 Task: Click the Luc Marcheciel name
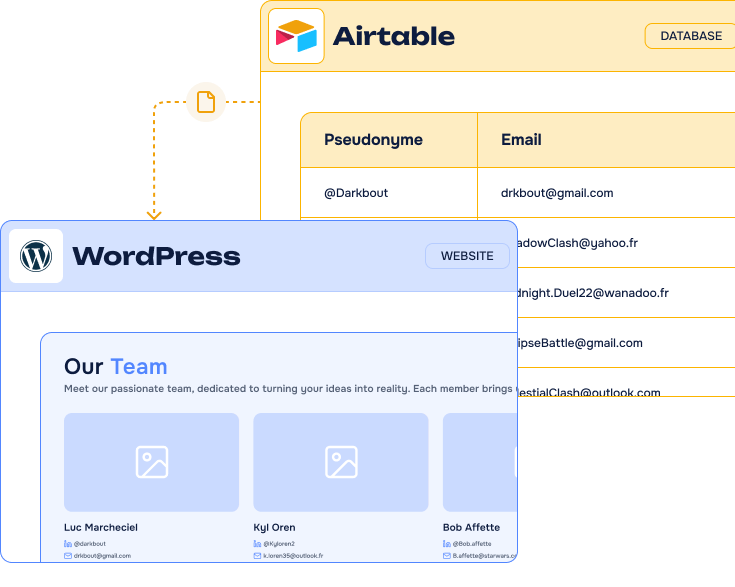click(101, 527)
